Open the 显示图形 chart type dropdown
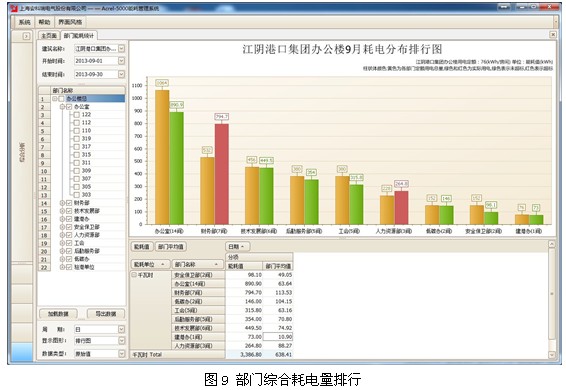The height and width of the screenshot is (390, 566). click(121, 341)
